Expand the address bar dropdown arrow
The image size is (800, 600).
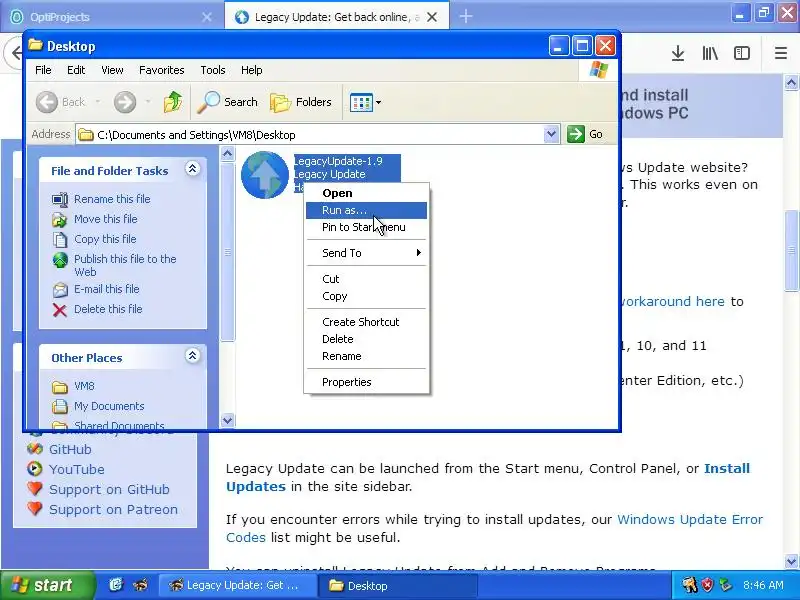551,134
